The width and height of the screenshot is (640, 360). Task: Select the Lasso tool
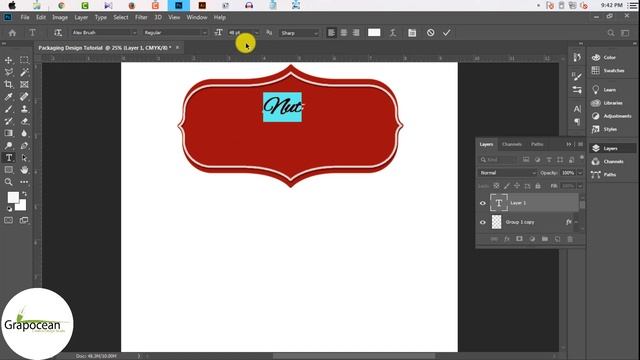pos(9,73)
